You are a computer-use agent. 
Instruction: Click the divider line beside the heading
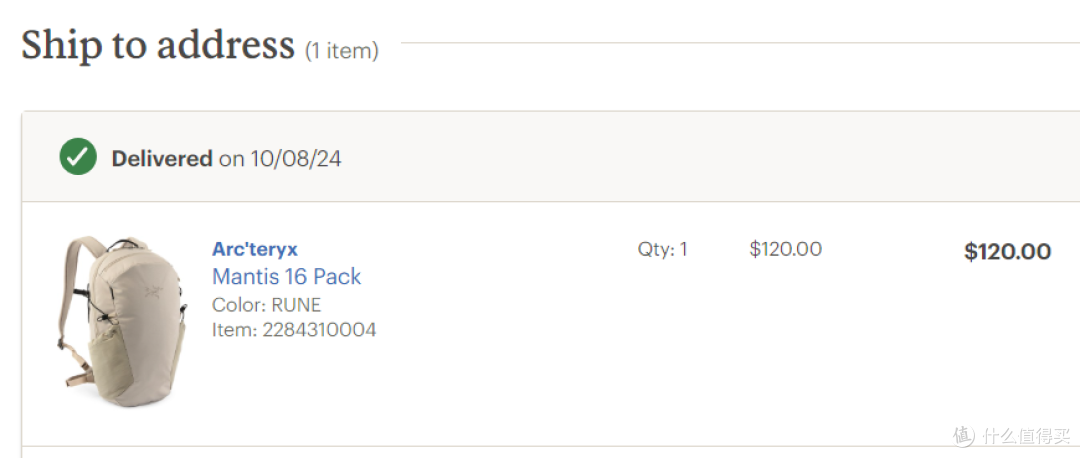coord(740,43)
